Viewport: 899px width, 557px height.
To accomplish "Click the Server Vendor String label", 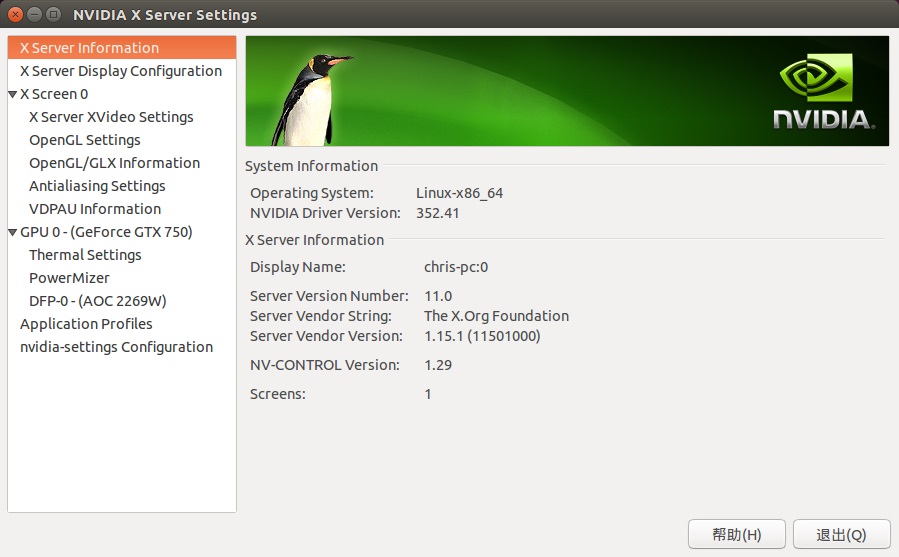I will (x=320, y=315).
